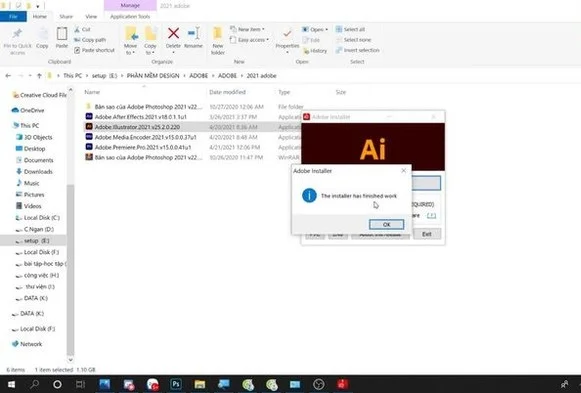Click the Paste icon in Clipboard group

tap(62, 34)
